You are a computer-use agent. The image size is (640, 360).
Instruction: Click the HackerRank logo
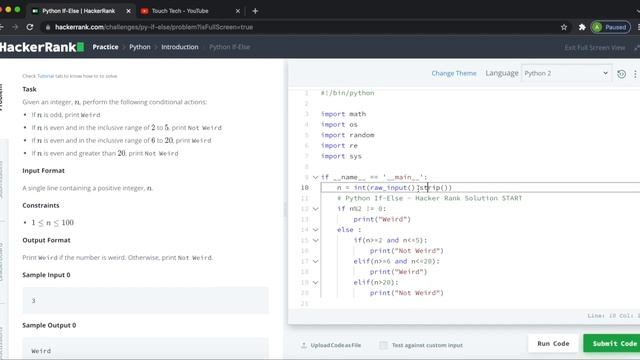click(42, 47)
